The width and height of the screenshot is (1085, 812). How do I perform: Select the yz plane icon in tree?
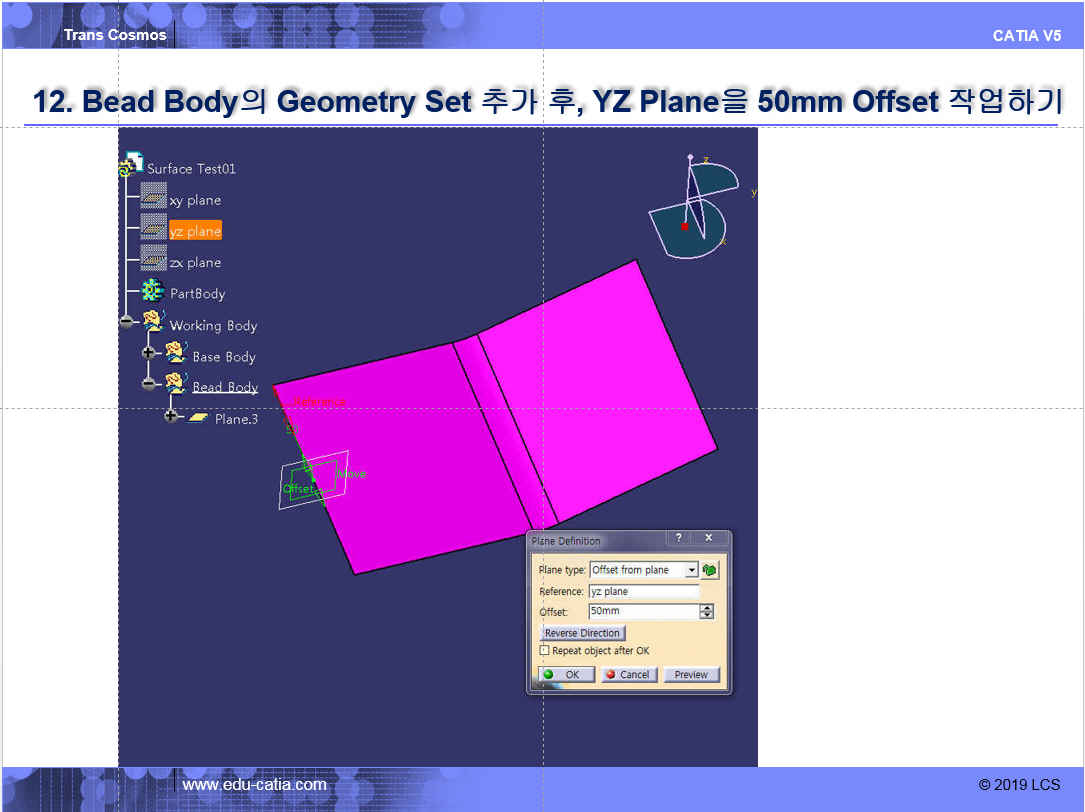coord(154,227)
